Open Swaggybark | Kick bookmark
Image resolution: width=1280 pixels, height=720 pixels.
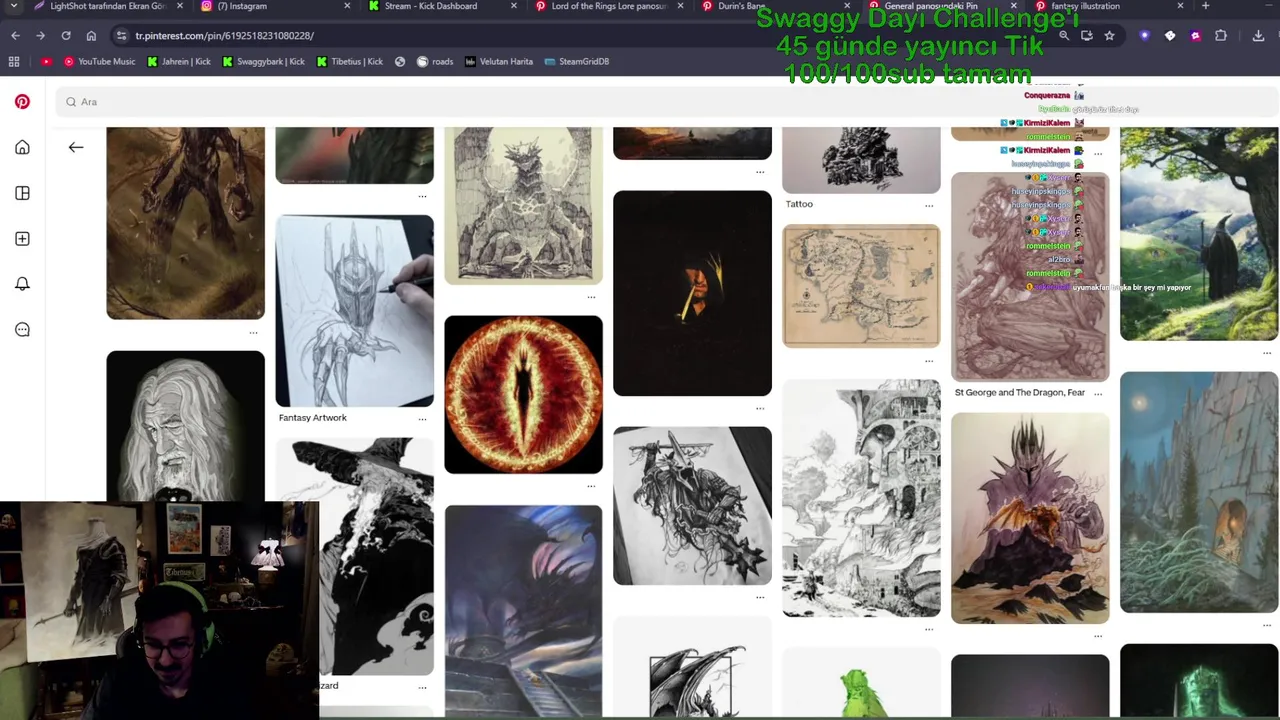[x=264, y=61]
